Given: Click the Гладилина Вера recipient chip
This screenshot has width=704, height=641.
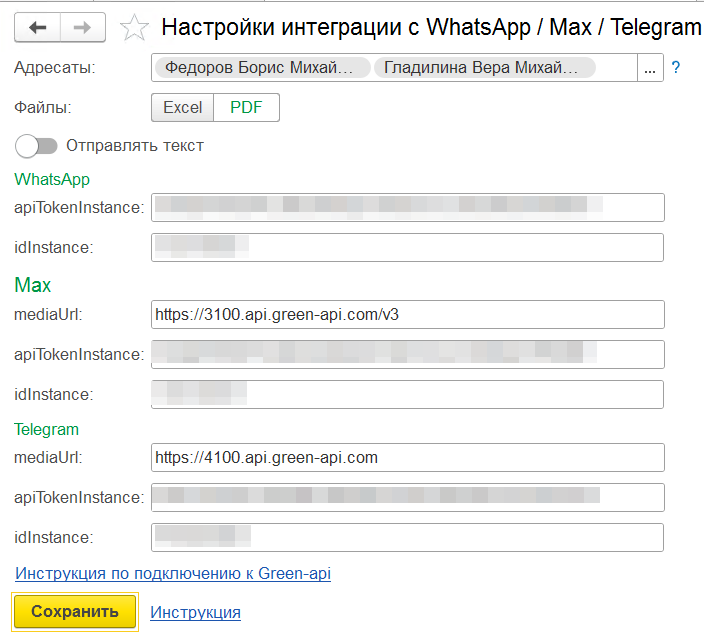Looking at the screenshot, I should (484, 68).
